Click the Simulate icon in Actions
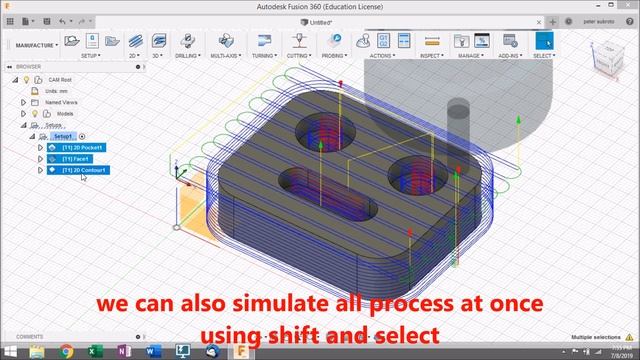This screenshot has width=640, height=360. click(x=363, y=41)
